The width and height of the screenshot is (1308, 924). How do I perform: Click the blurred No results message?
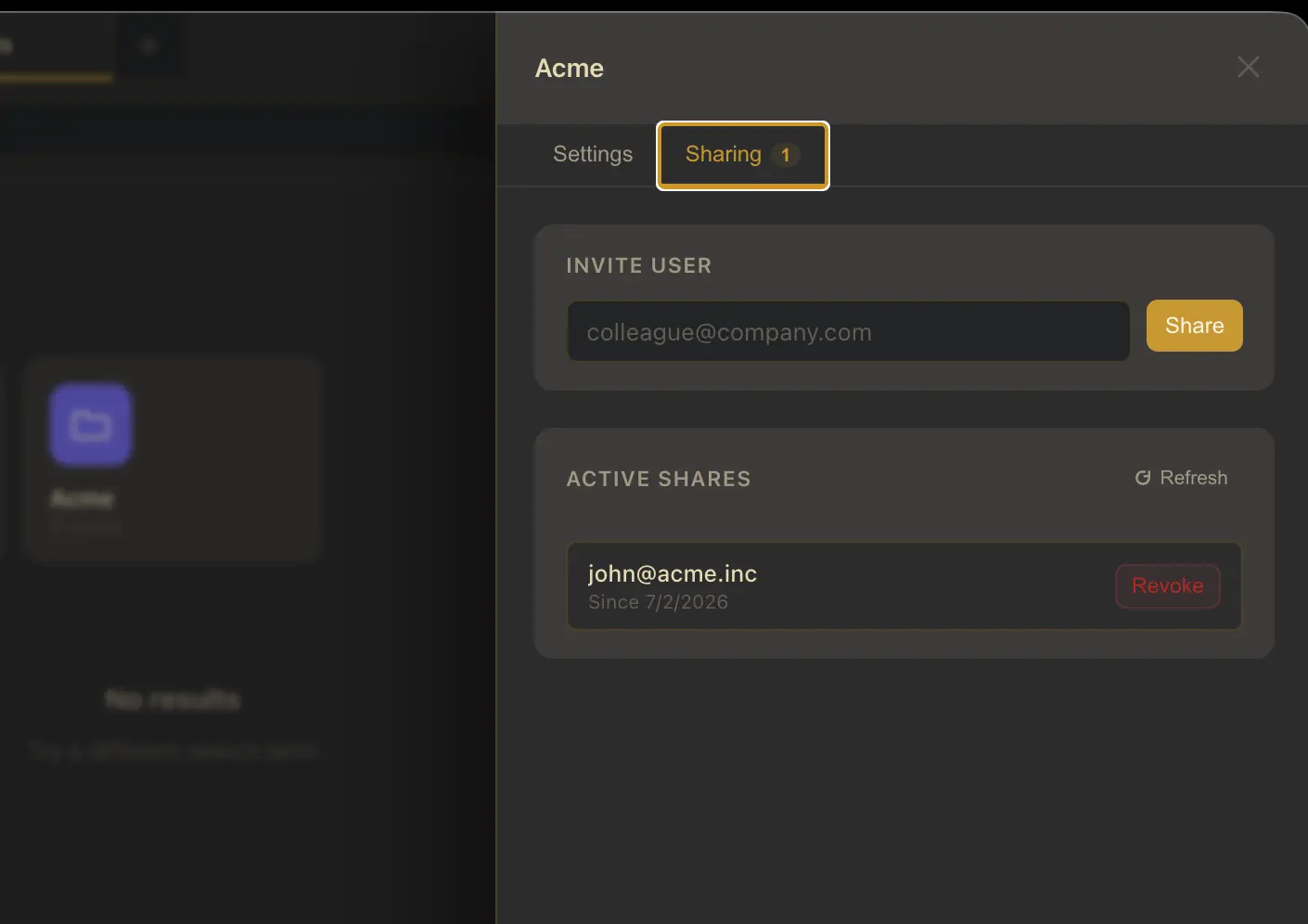tap(173, 699)
